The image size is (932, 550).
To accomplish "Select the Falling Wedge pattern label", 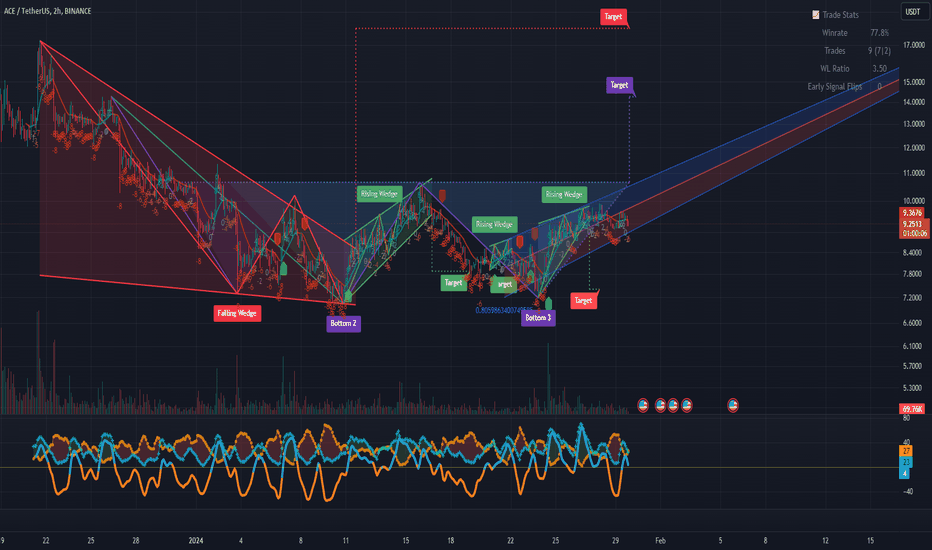I will point(237,313).
